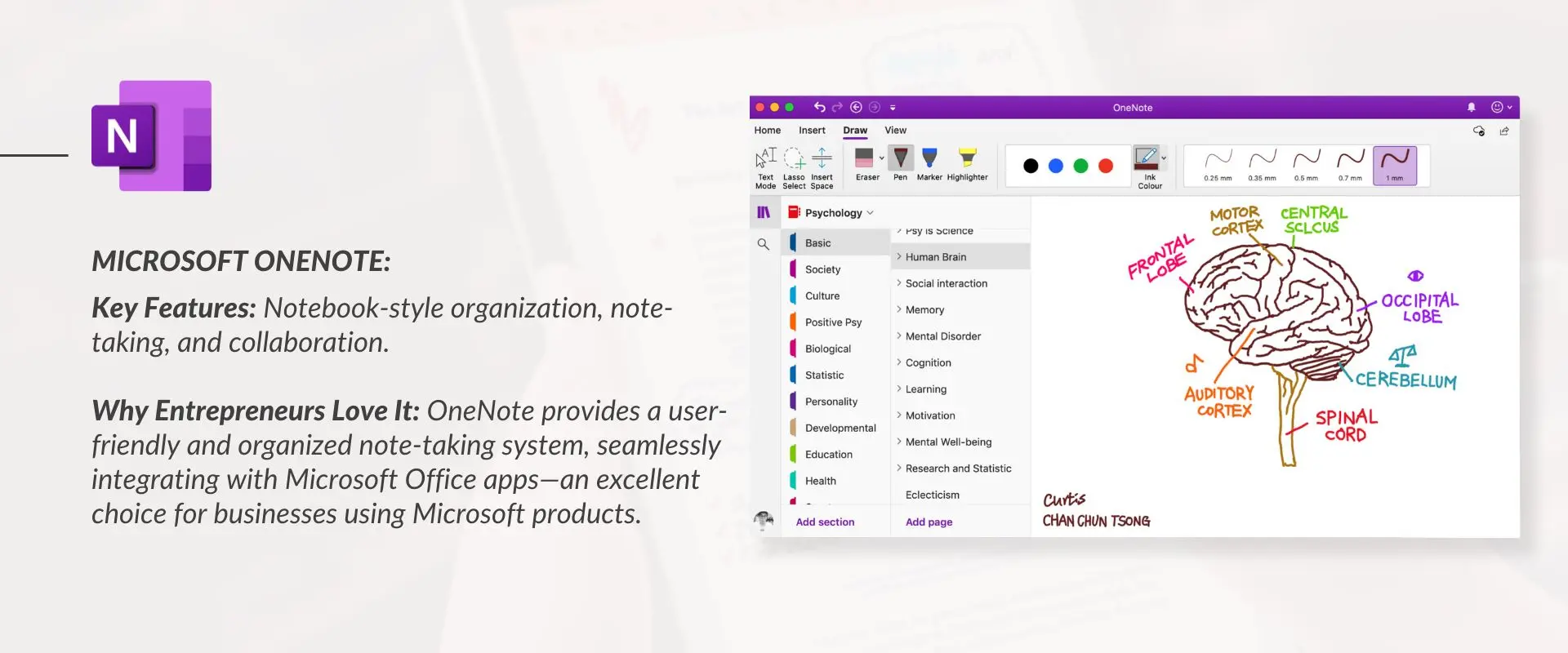Expand the Learning page chevron

pos(899,389)
